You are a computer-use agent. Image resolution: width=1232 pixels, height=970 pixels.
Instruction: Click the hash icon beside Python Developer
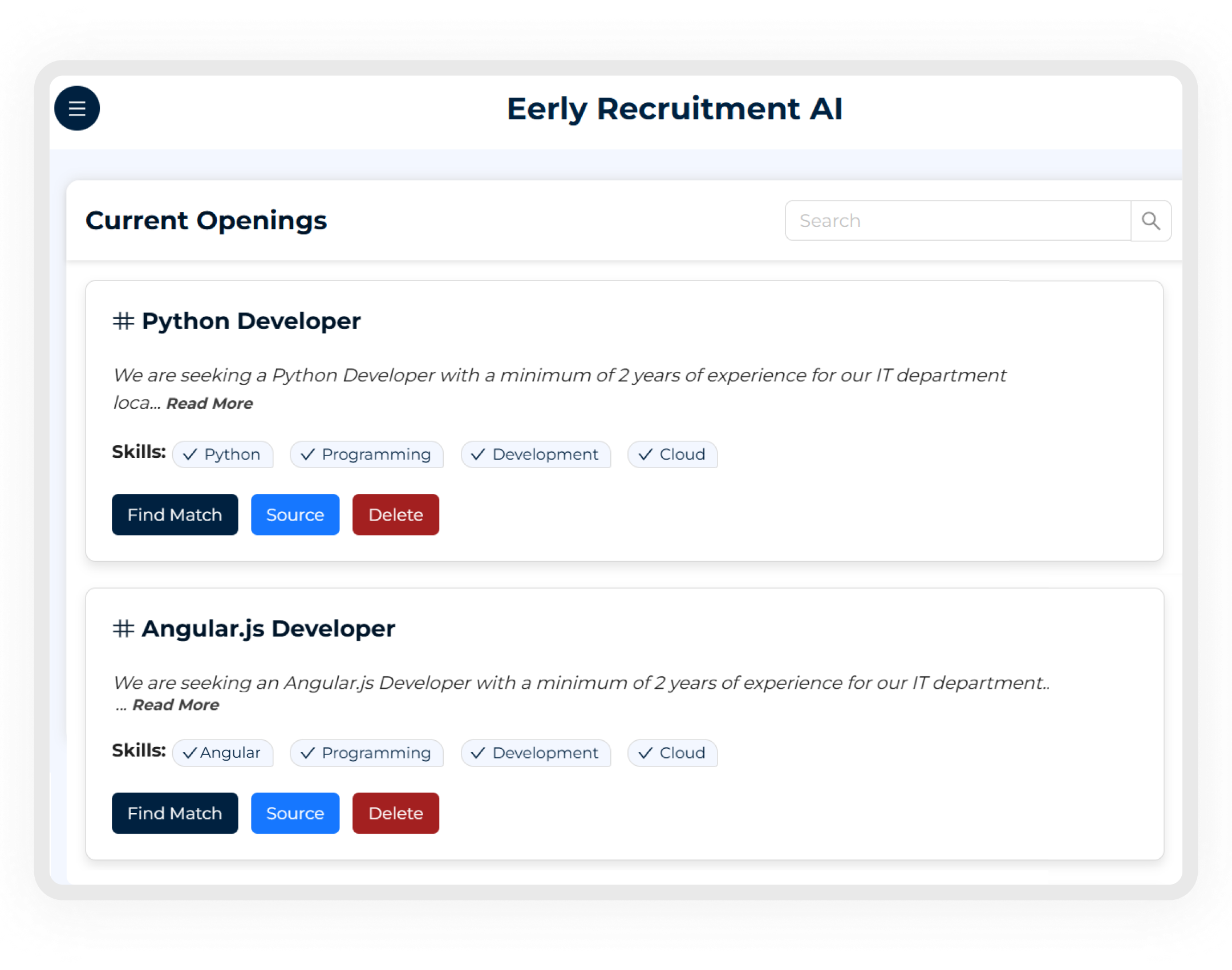(x=123, y=321)
